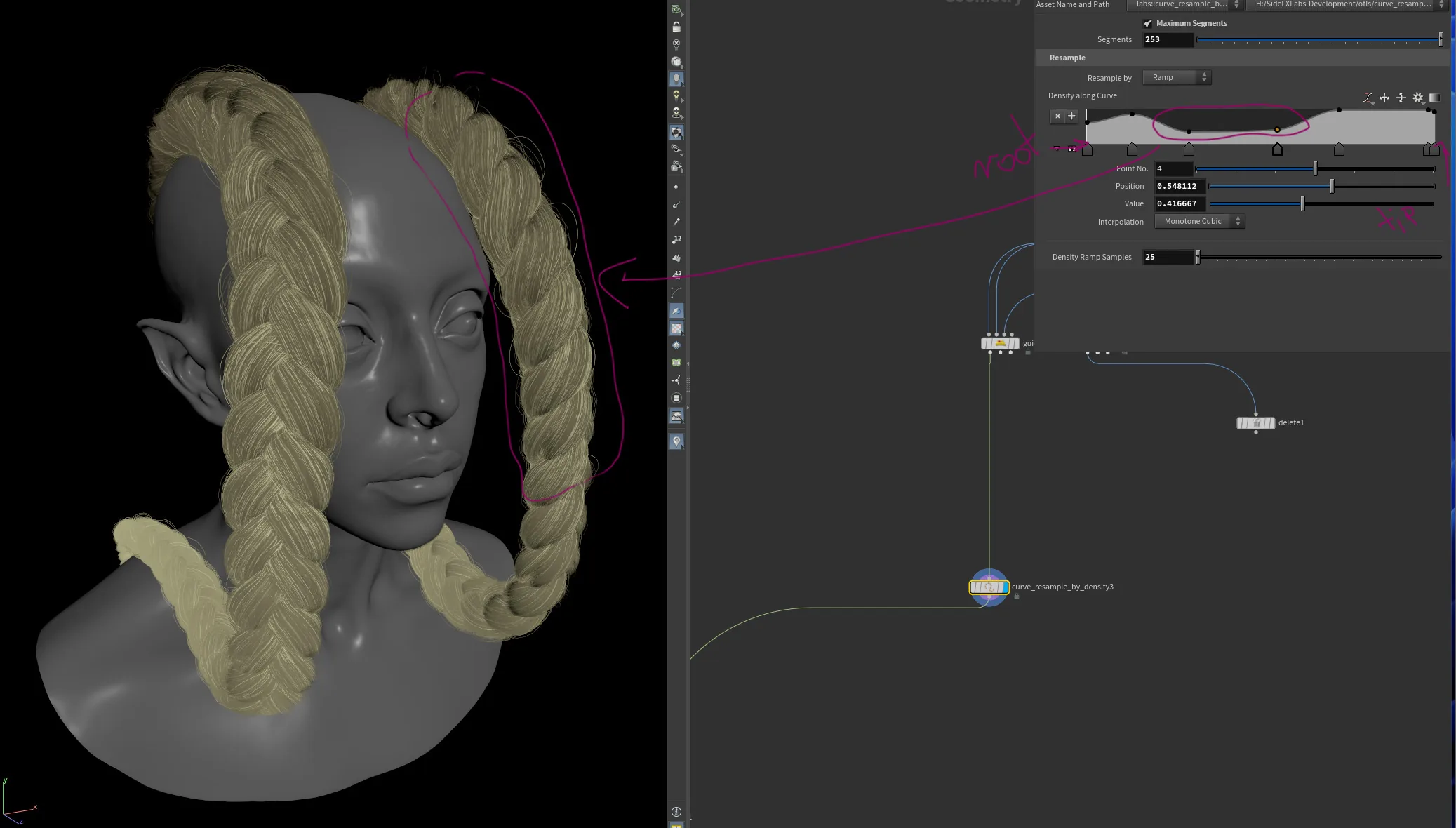Uncheck the Maximum Segments checkbox

(1148, 23)
